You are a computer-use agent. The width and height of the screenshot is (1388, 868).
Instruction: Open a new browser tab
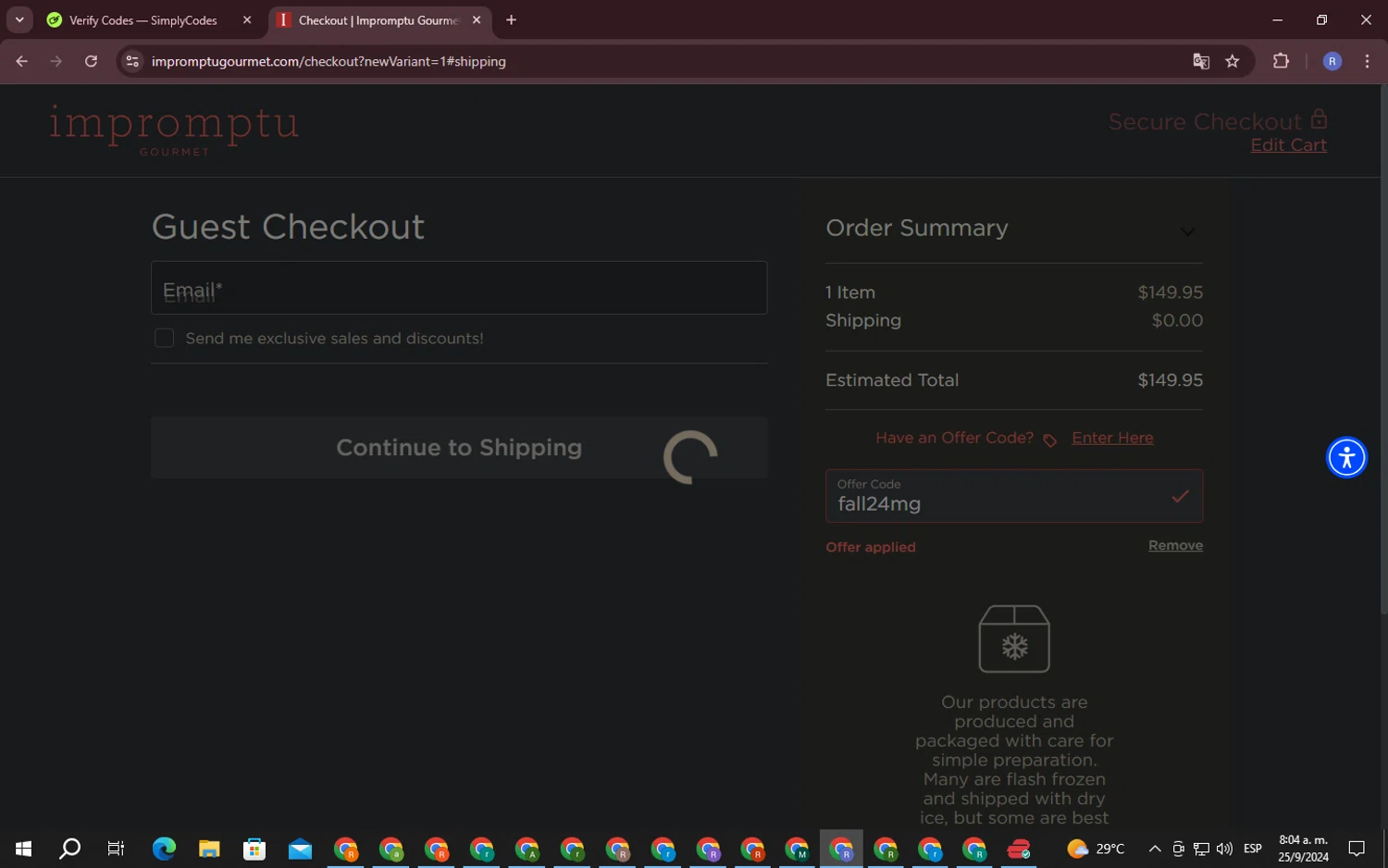tap(511, 20)
